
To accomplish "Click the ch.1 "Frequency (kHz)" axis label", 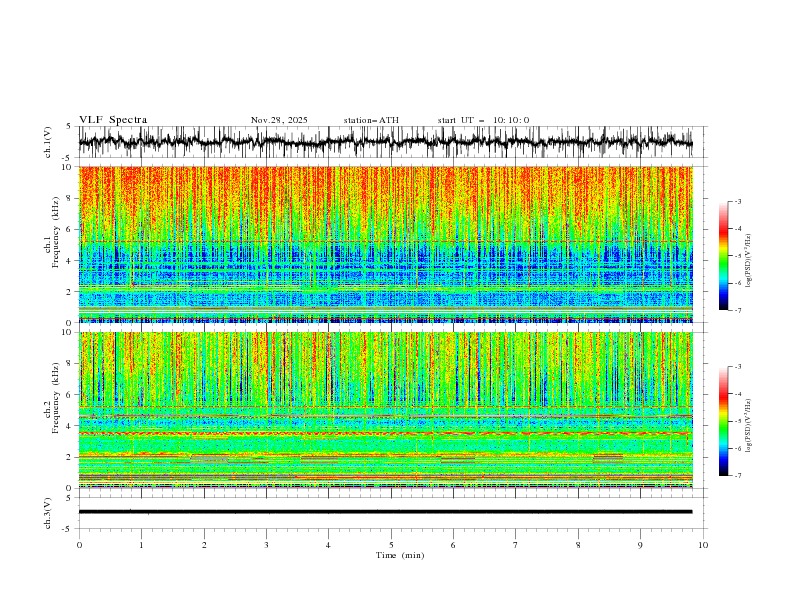I will [x=56, y=230].
